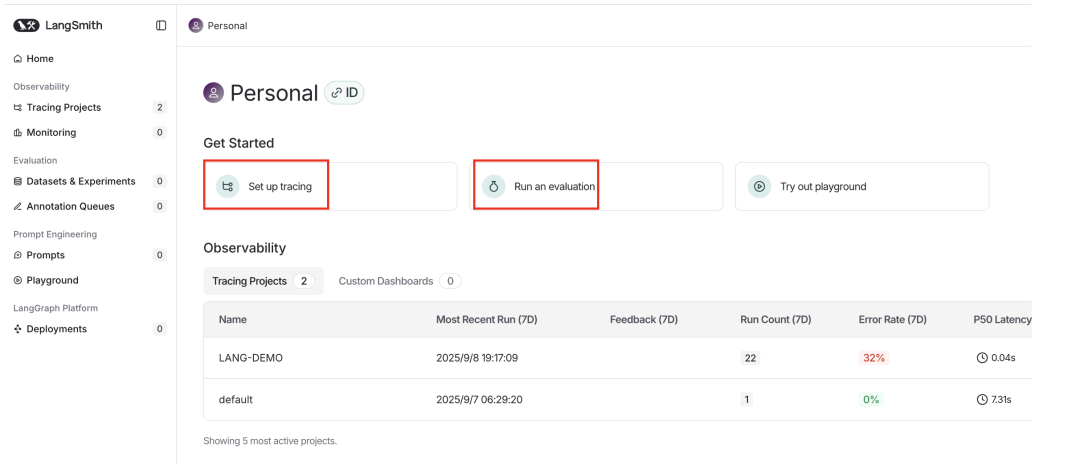Click the Personal avatar in breadcrumb
Image resolution: width=1080 pixels, height=472 pixels.
coord(196,25)
